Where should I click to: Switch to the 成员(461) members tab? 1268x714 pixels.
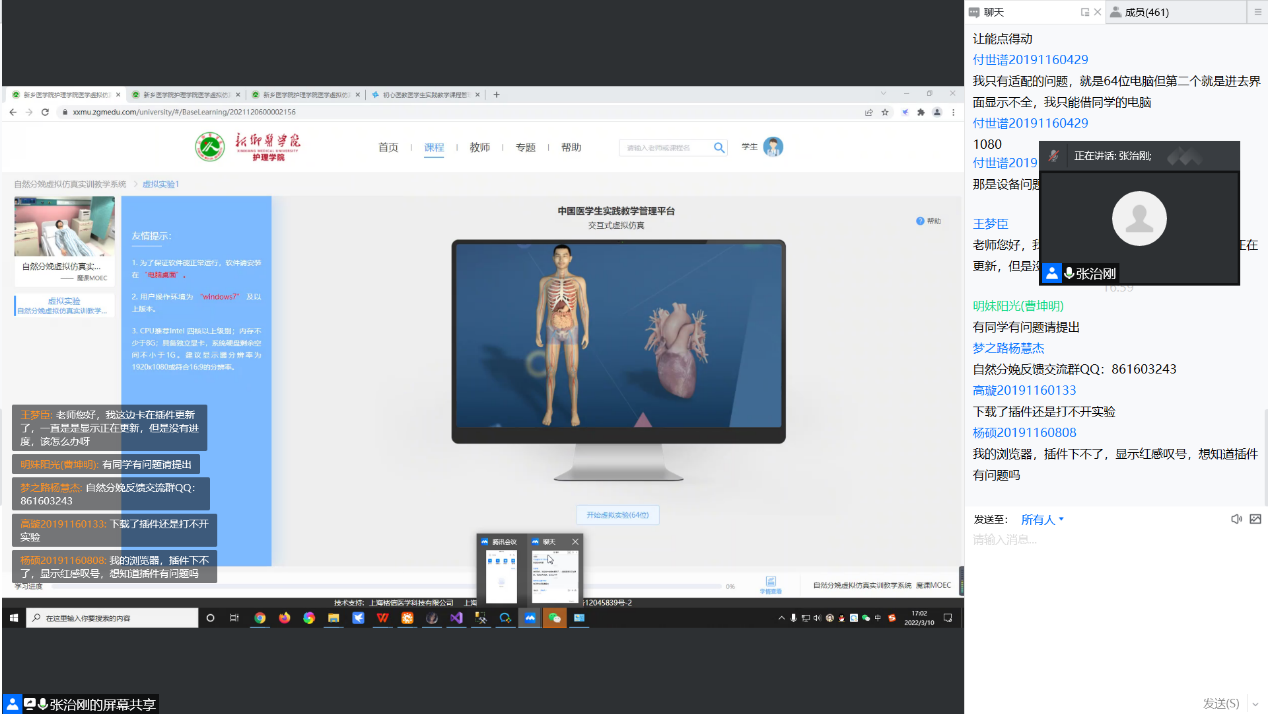(1145, 12)
